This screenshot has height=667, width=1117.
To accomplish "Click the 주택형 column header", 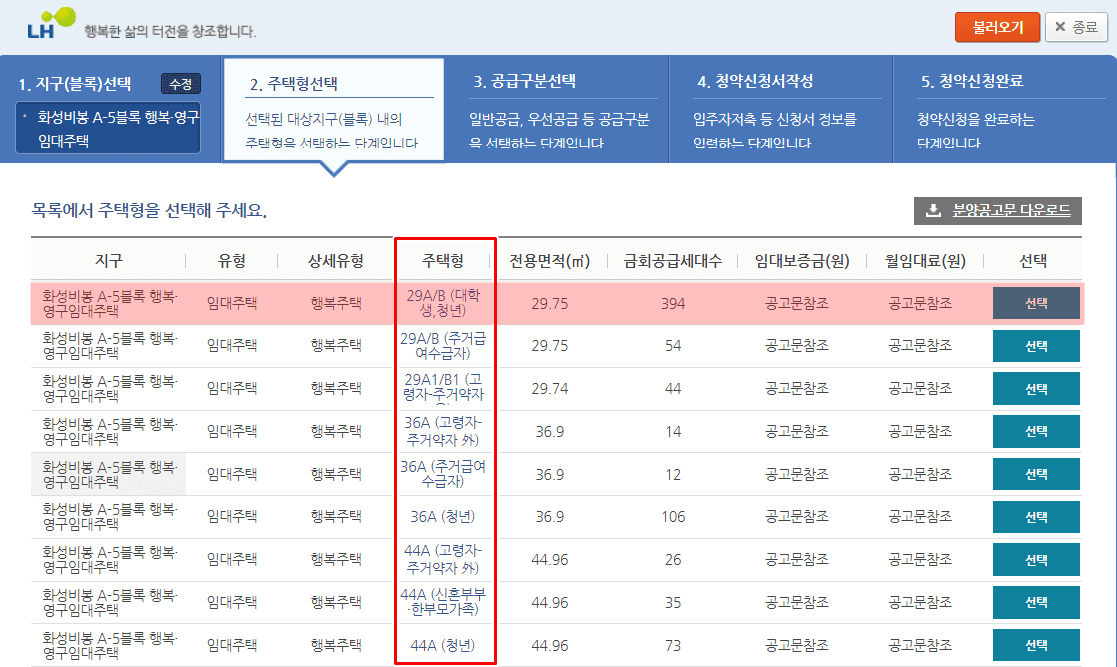I will click(x=442, y=261).
